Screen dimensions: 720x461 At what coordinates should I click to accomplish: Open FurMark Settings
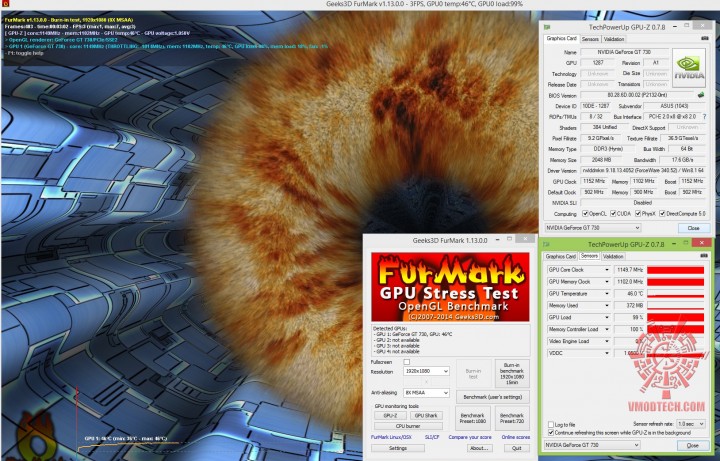click(398, 448)
